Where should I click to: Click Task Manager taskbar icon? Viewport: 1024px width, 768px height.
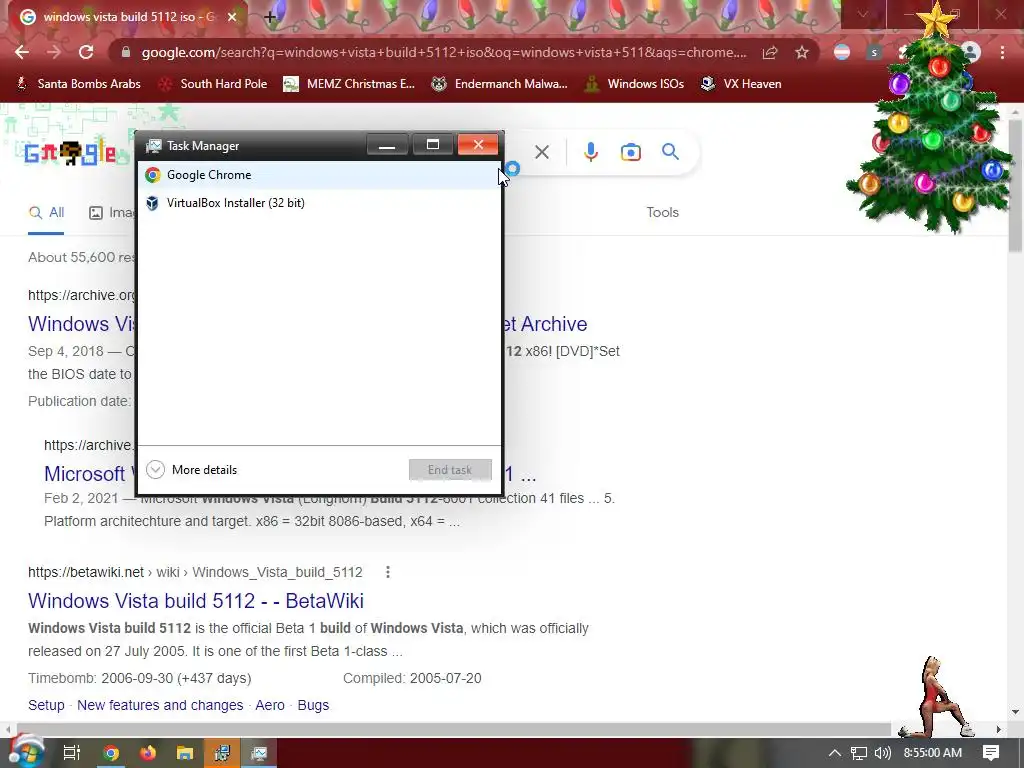coord(259,753)
